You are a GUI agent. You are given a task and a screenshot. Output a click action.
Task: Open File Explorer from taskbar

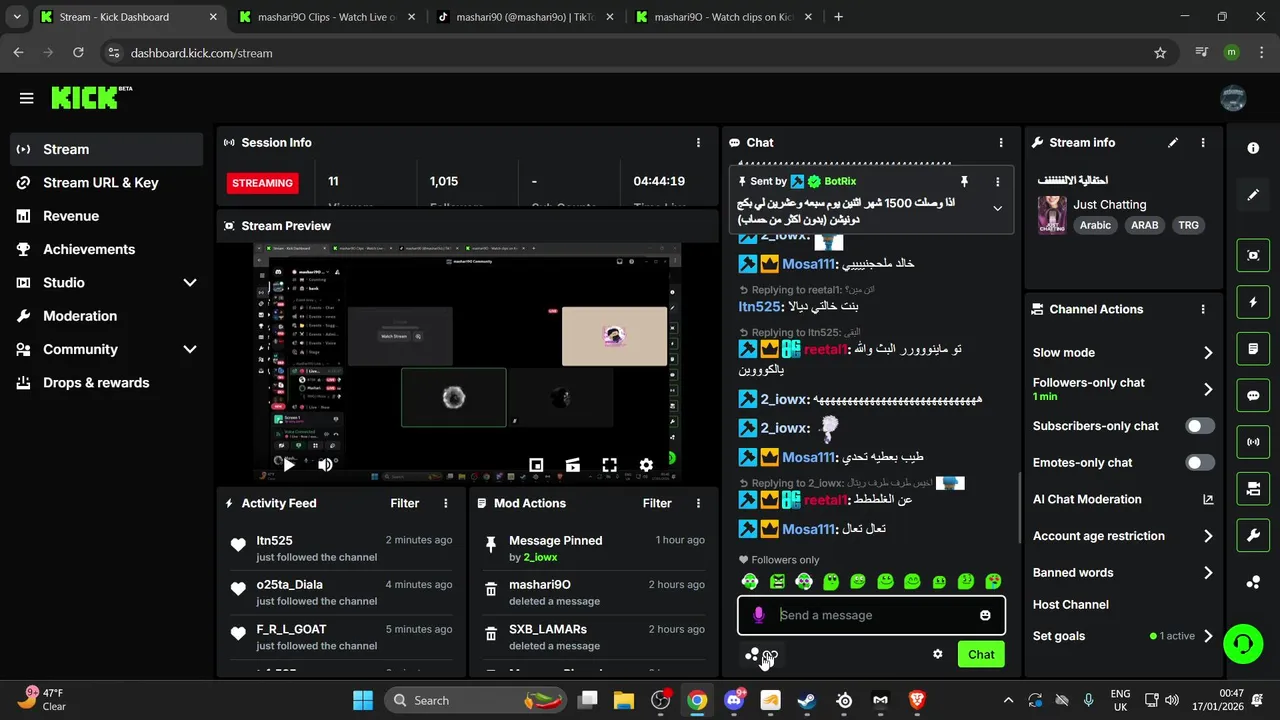(x=623, y=700)
